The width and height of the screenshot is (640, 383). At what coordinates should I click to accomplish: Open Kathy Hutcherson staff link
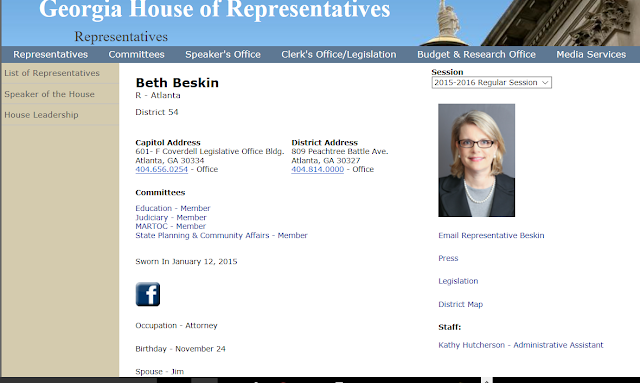(x=521, y=345)
